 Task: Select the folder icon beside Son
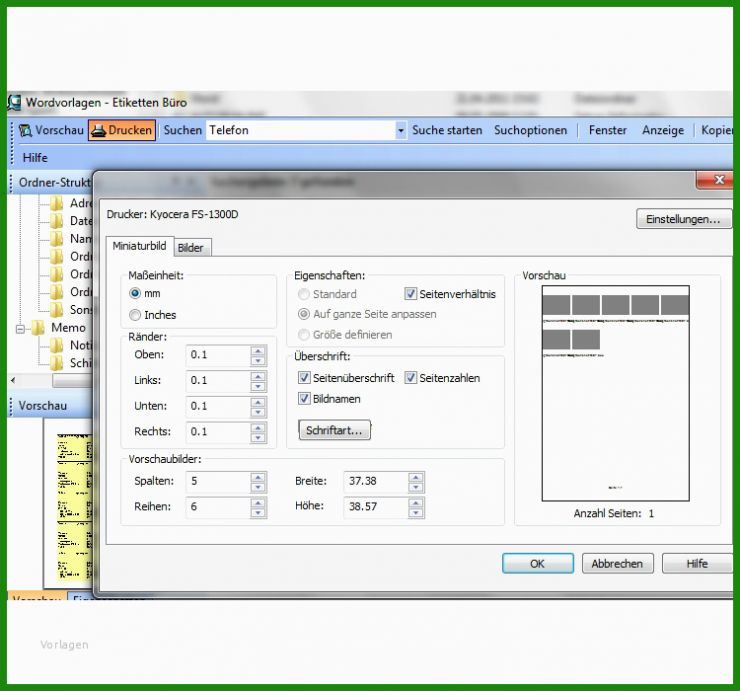(57, 310)
